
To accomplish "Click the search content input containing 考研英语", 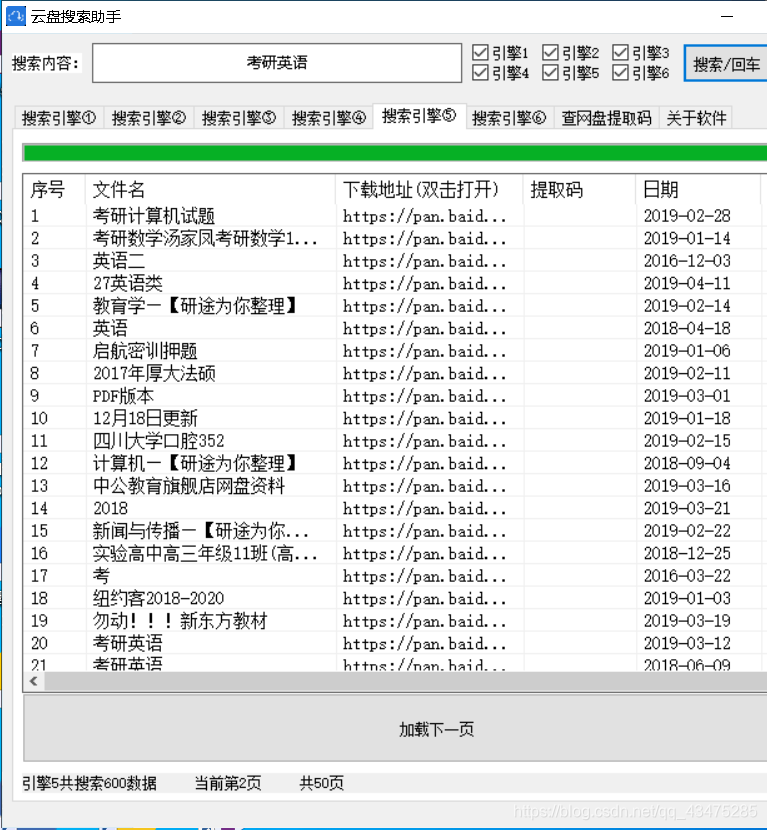I will pos(277,63).
